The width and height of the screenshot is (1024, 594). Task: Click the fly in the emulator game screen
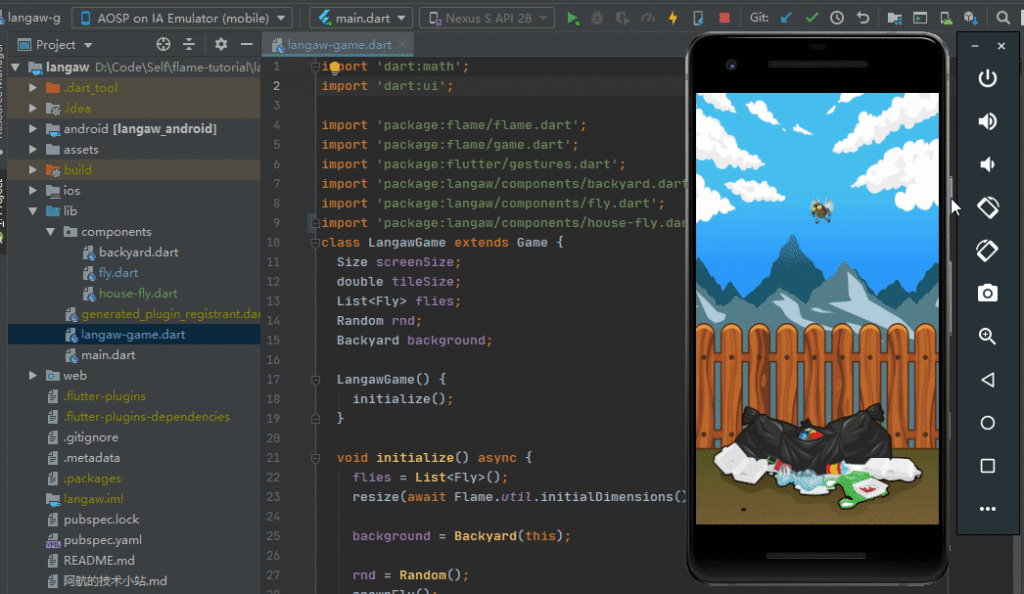[x=818, y=209]
